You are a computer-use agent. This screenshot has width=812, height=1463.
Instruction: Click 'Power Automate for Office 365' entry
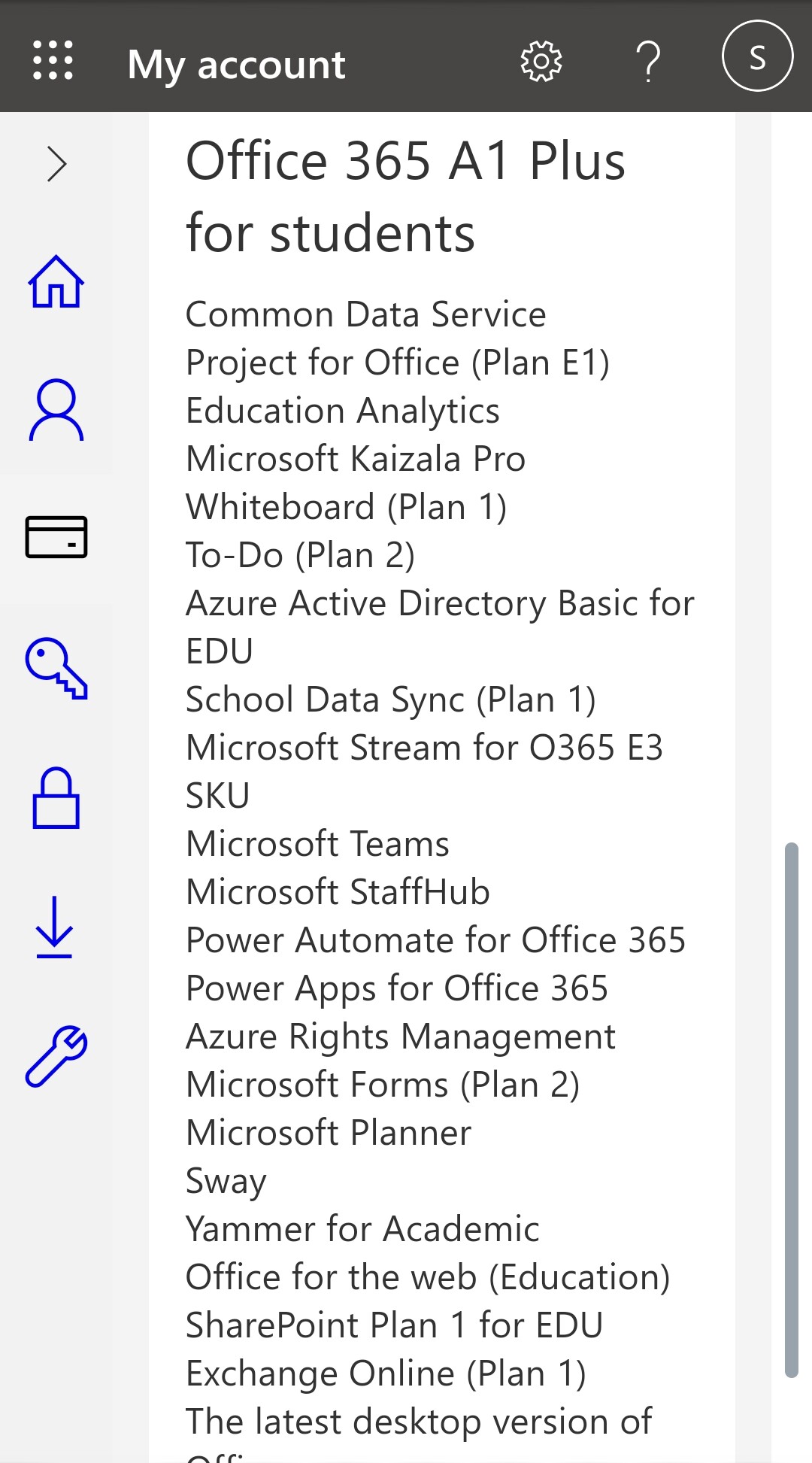point(435,940)
